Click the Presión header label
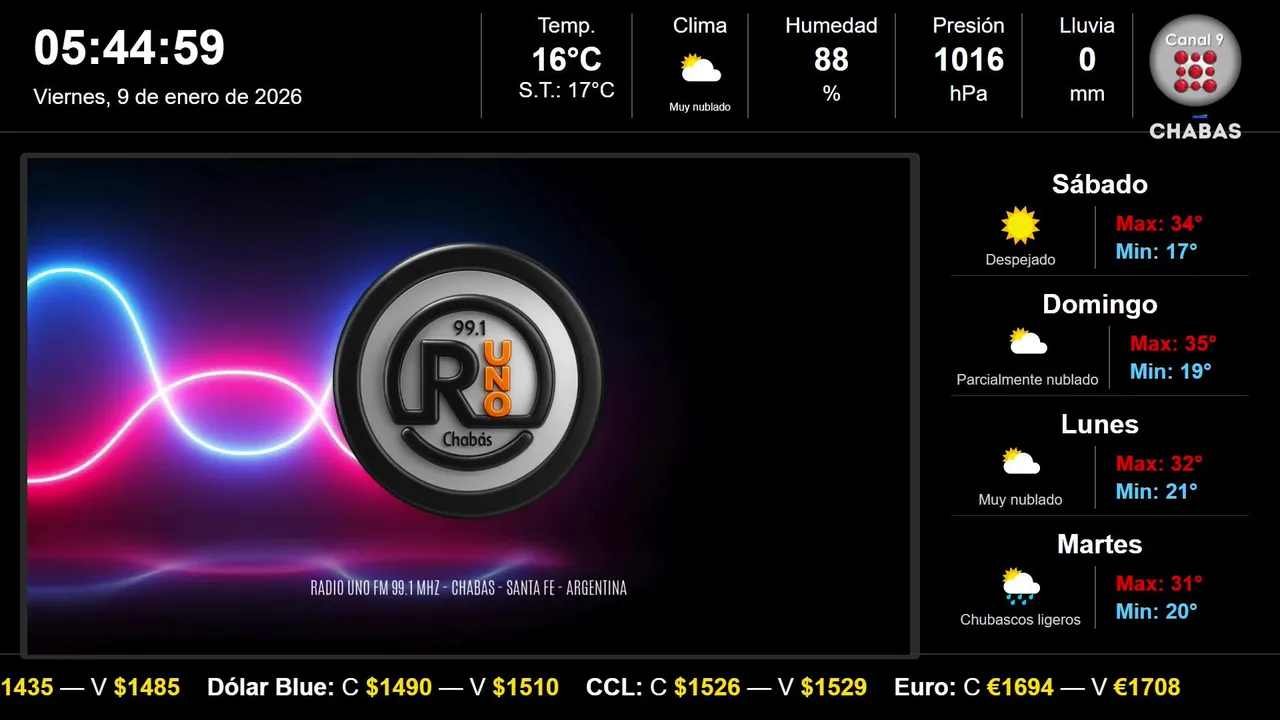 point(968,26)
